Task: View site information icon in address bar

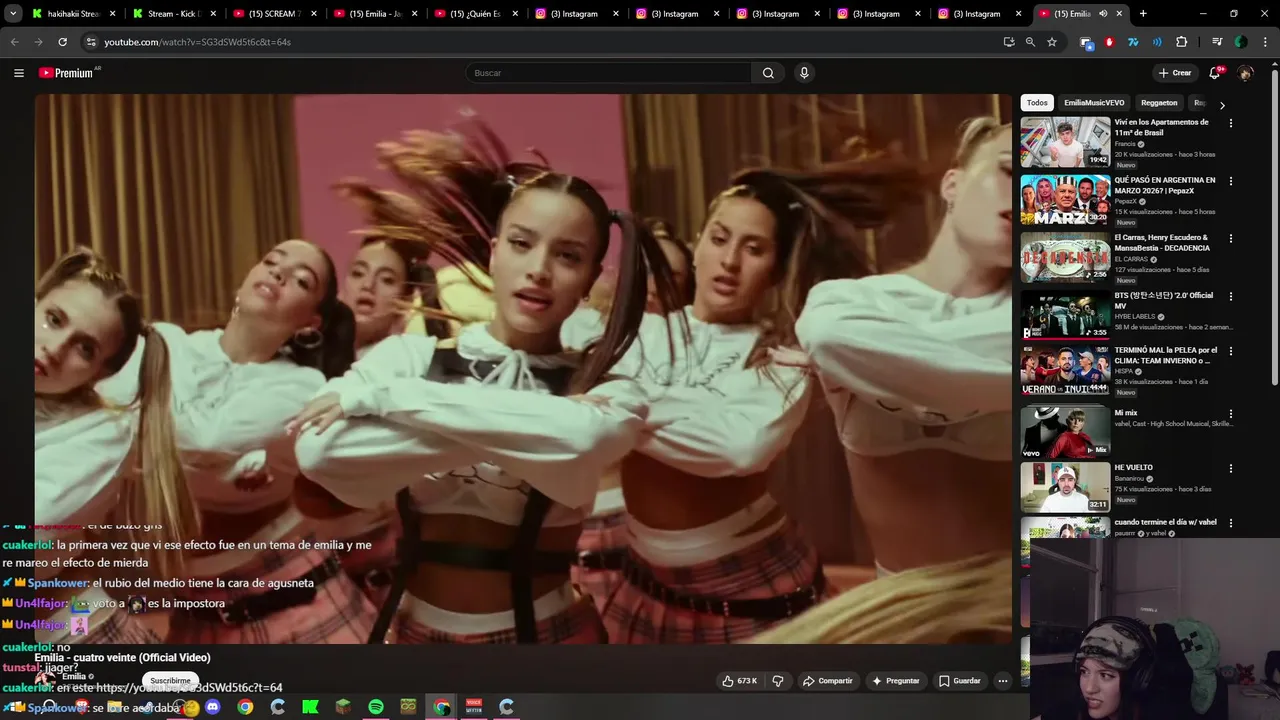Action: [x=91, y=42]
